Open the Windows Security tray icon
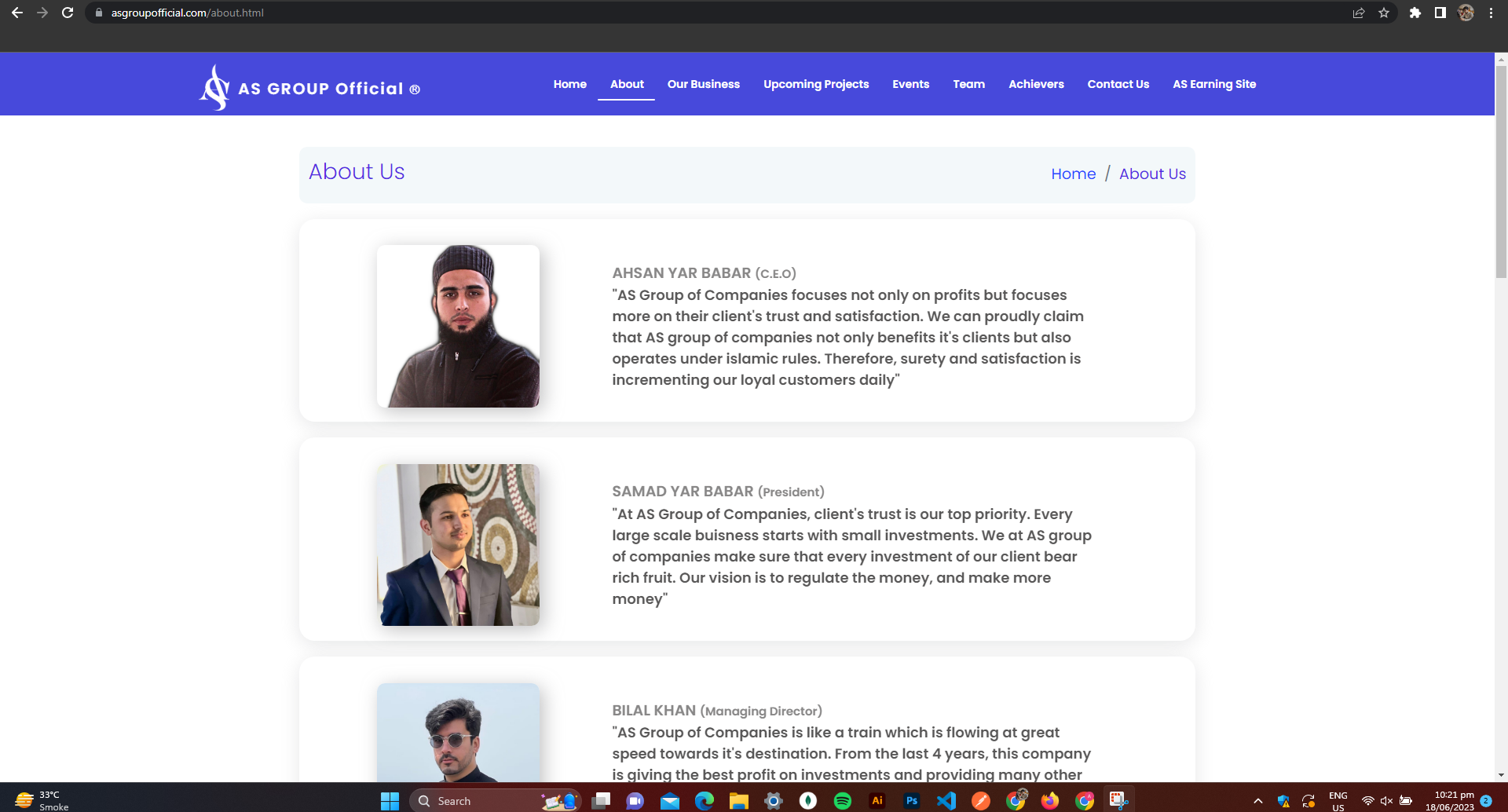 (x=1283, y=801)
